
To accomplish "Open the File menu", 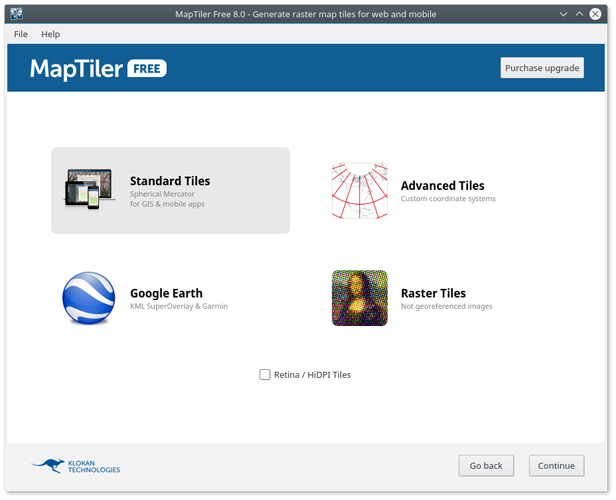I will point(20,34).
